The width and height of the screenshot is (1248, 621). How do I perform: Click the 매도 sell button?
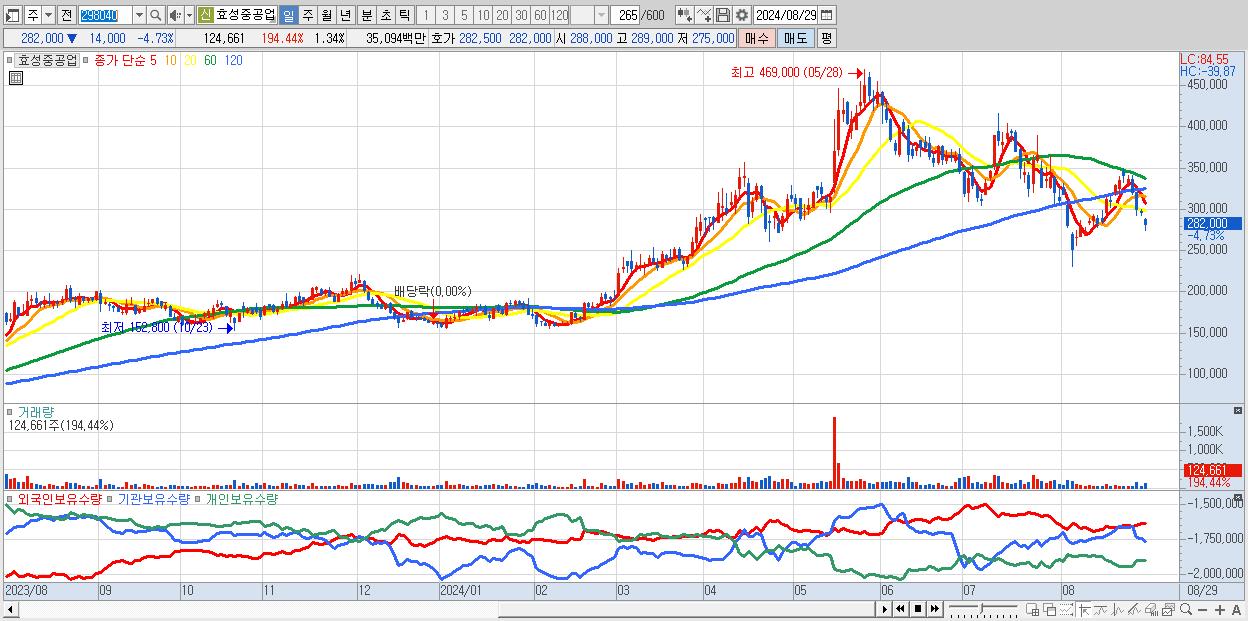795,38
